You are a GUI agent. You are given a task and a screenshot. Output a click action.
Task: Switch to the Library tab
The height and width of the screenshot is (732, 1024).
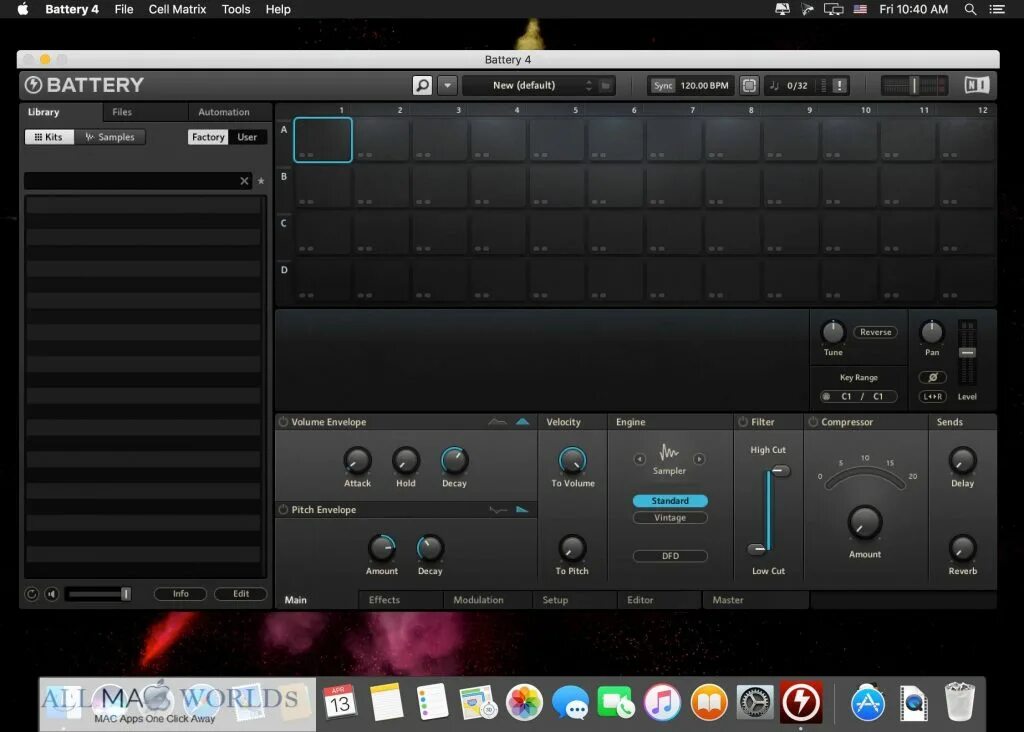pyautogui.click(x=44, y=112)
